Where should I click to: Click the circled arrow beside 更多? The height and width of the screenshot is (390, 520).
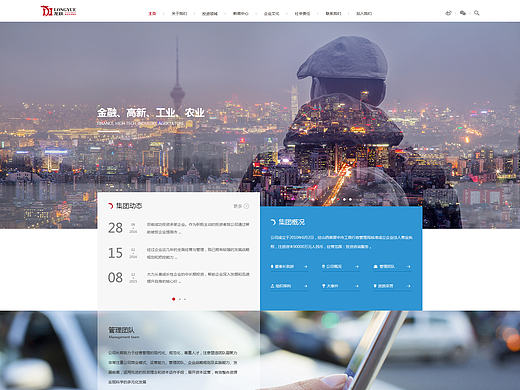(x=246, y=206)
